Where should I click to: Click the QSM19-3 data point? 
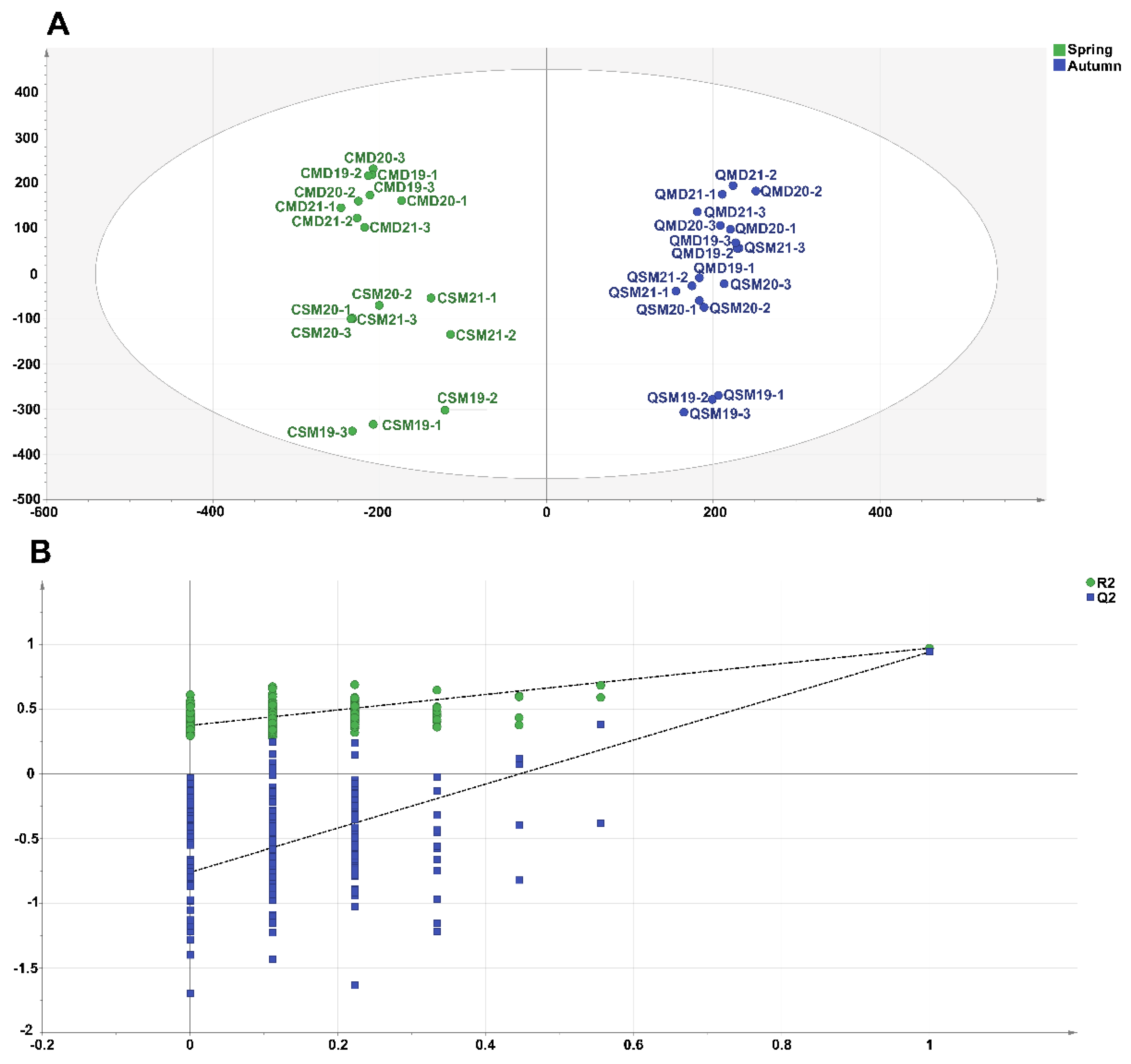[684, 412]
